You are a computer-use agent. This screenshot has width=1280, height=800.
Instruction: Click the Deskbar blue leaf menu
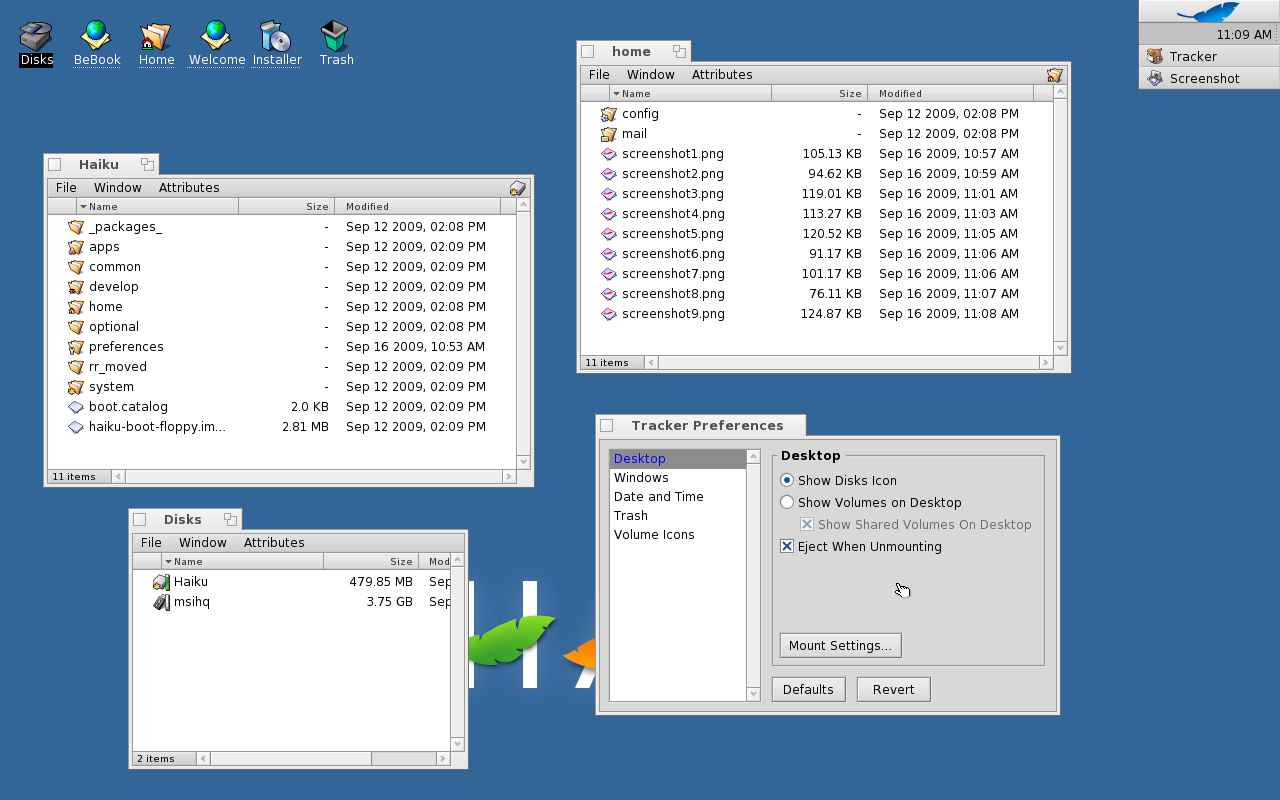(x=1209, y=11)
